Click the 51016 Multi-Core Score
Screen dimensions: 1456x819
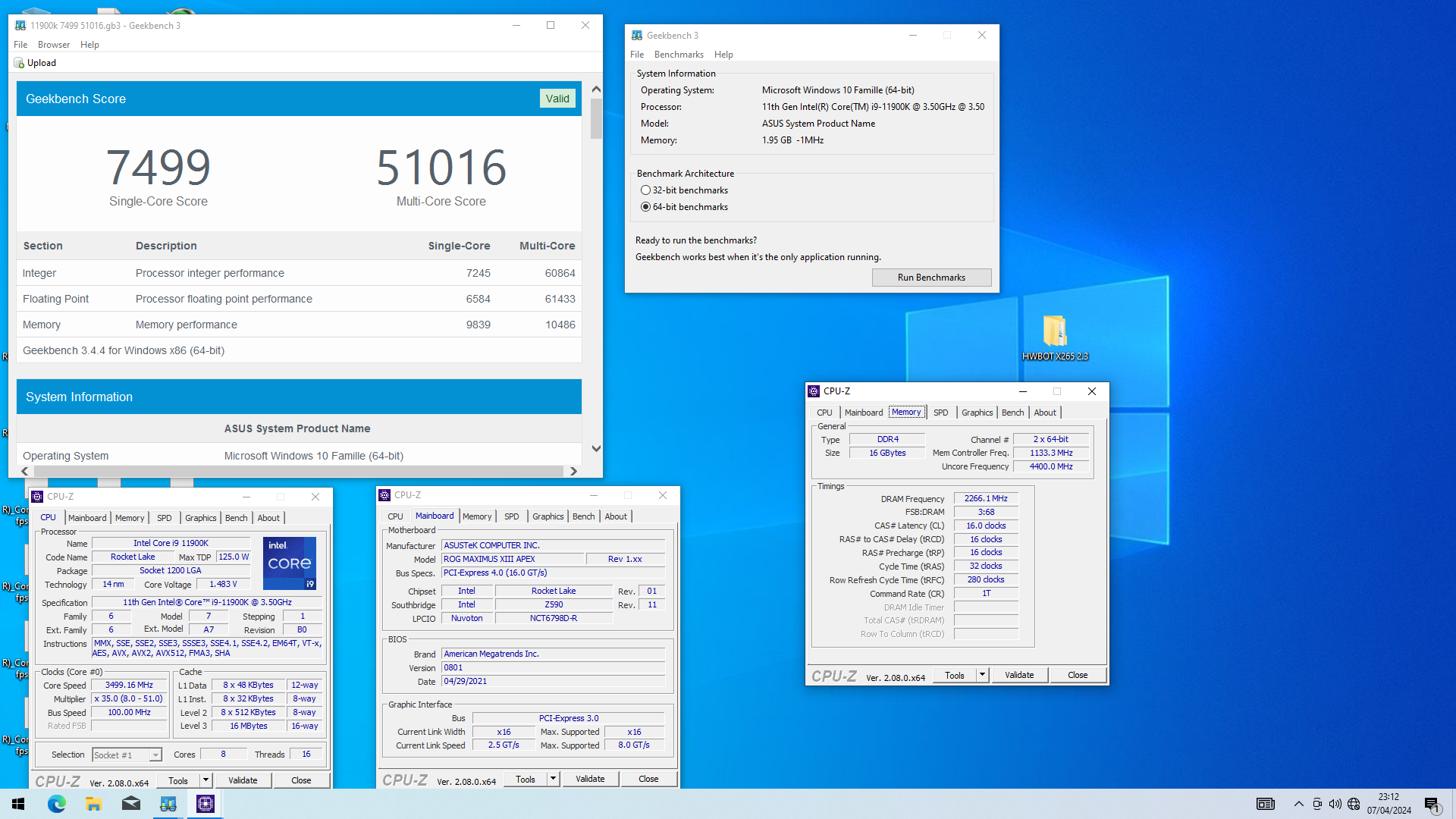441,168
